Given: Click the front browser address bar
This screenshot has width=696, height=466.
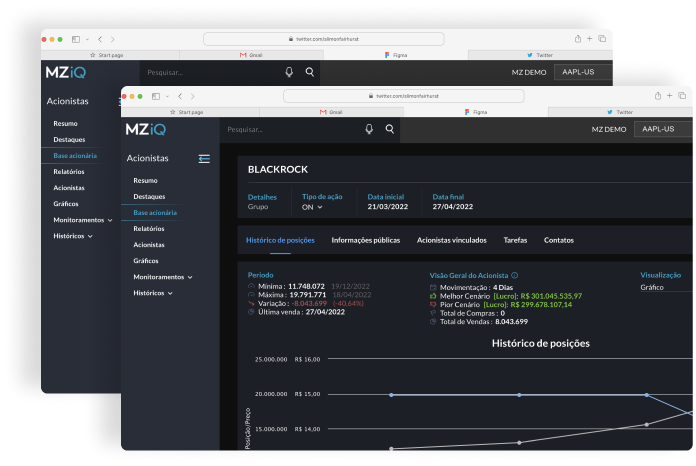Looking at the screenshot, I should (404, 96).
